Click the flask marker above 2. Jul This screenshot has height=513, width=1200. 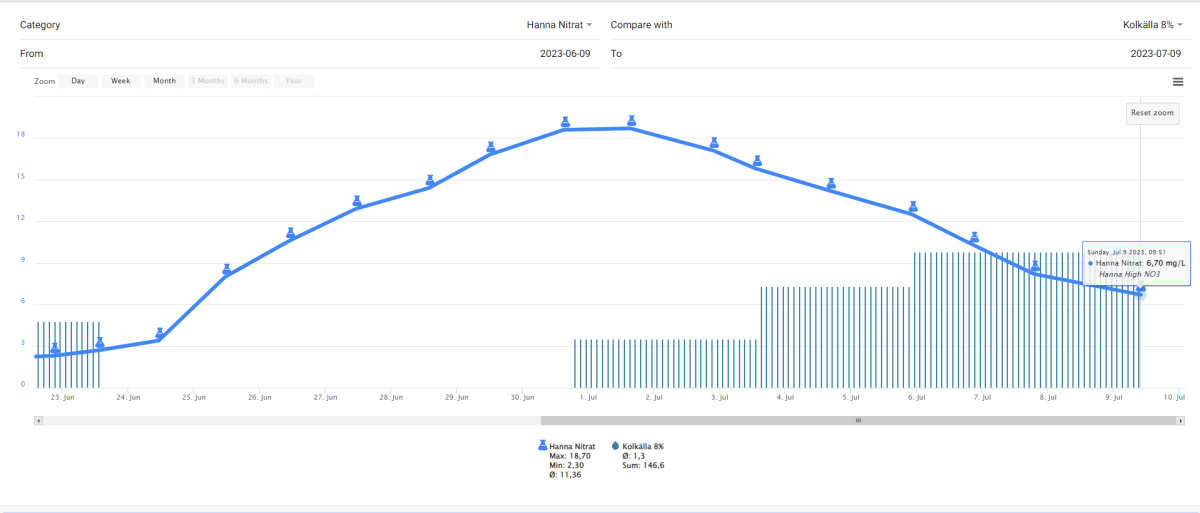(x=631, y=121)
